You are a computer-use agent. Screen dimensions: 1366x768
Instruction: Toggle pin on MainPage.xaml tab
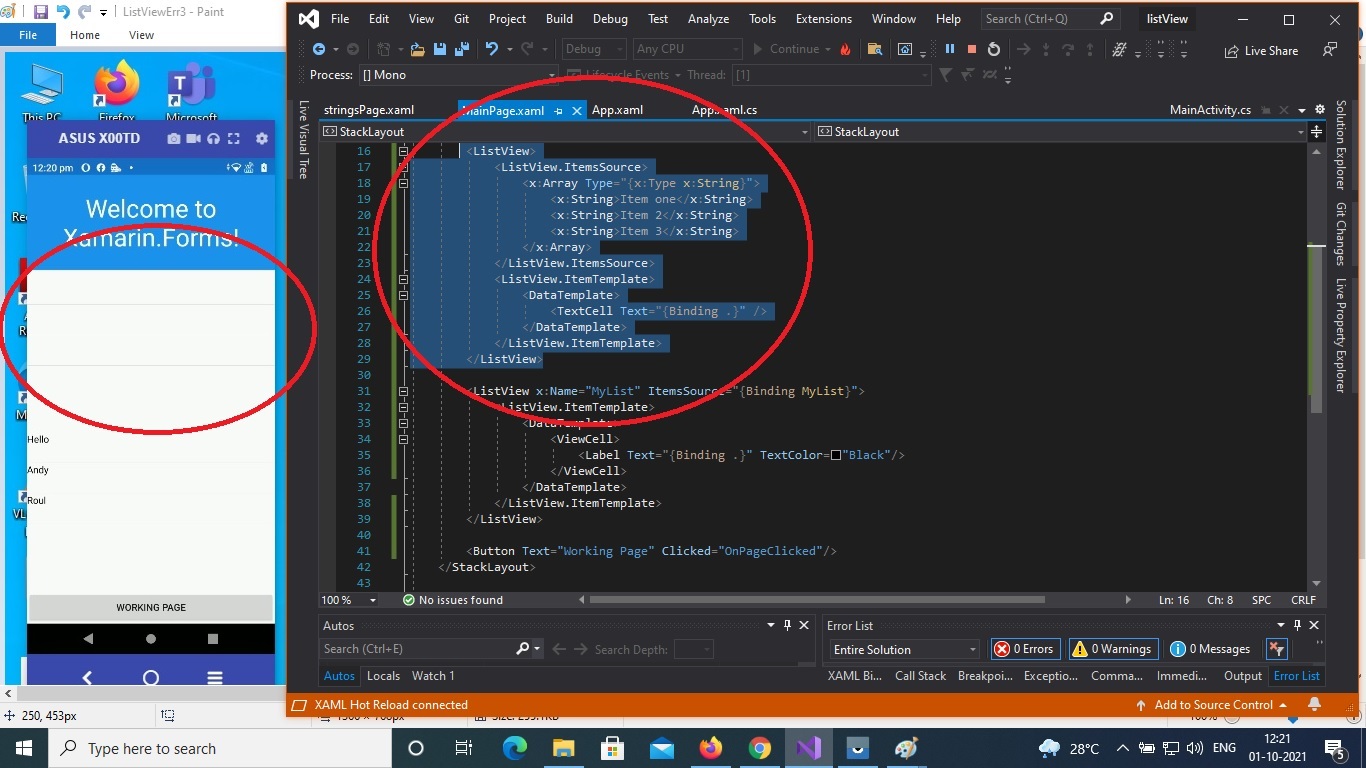pos(559,111)
